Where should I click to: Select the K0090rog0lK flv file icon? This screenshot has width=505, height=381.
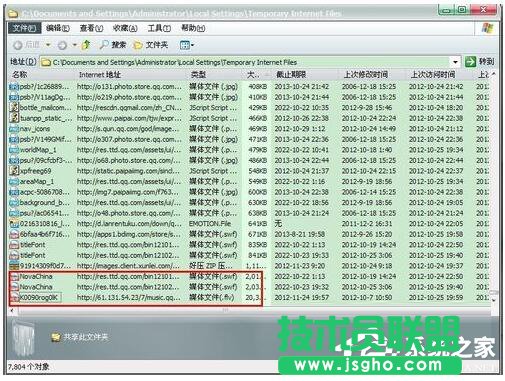coord(14,297)
